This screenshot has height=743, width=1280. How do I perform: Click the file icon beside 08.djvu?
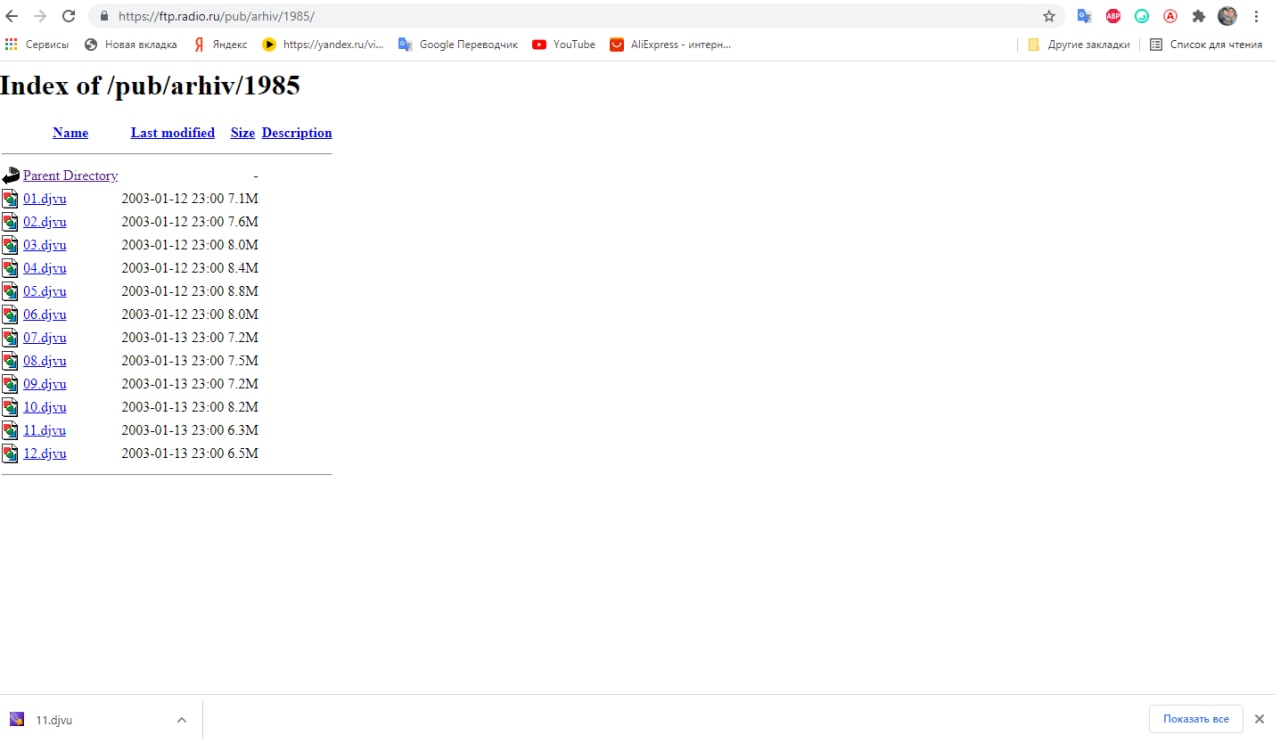tap(10, 360)
